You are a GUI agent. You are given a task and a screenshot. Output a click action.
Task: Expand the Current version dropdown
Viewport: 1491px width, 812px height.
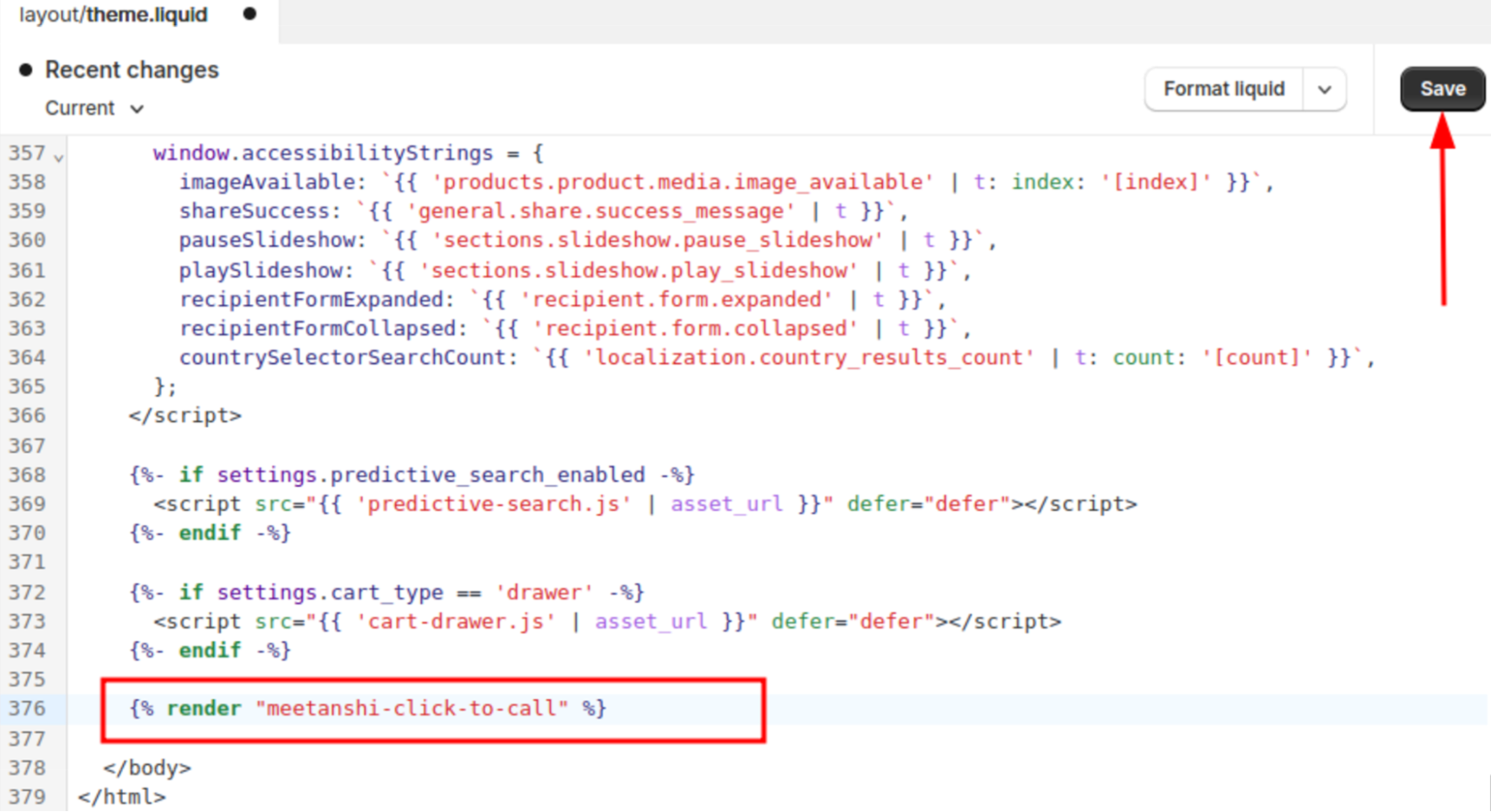point(94,108)
